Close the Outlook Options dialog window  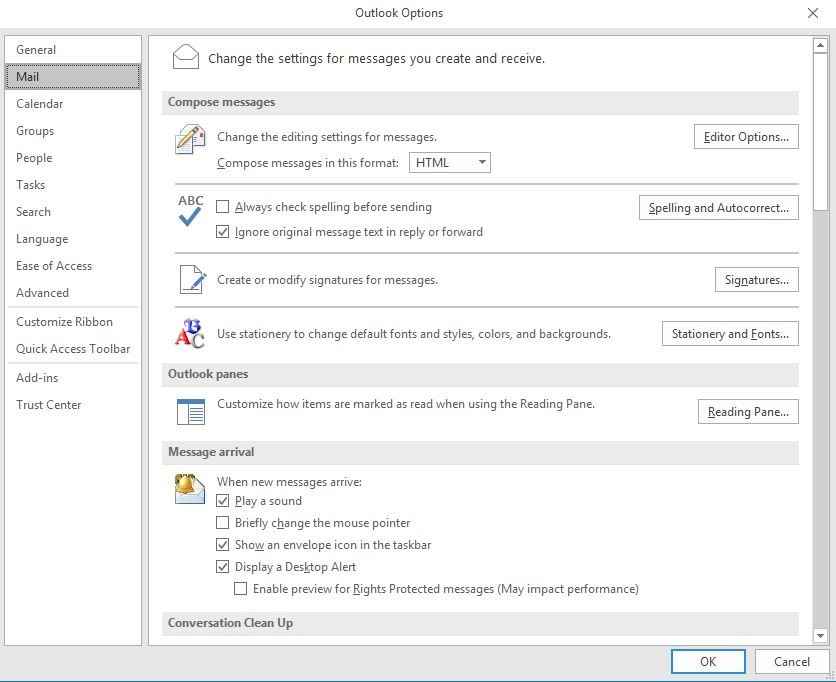coord(812,13)
